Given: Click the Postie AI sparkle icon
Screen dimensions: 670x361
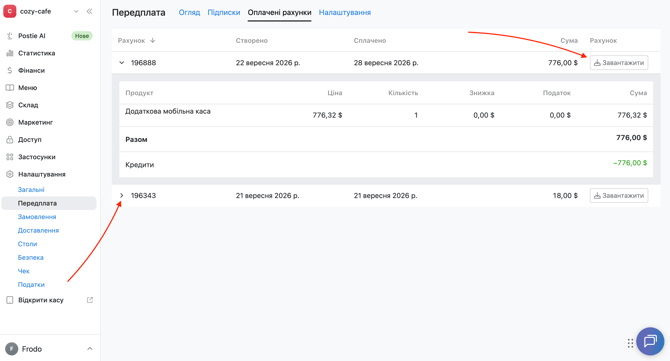Looking at the screenshot, I should pyautogui.click(x=10, y=36).
